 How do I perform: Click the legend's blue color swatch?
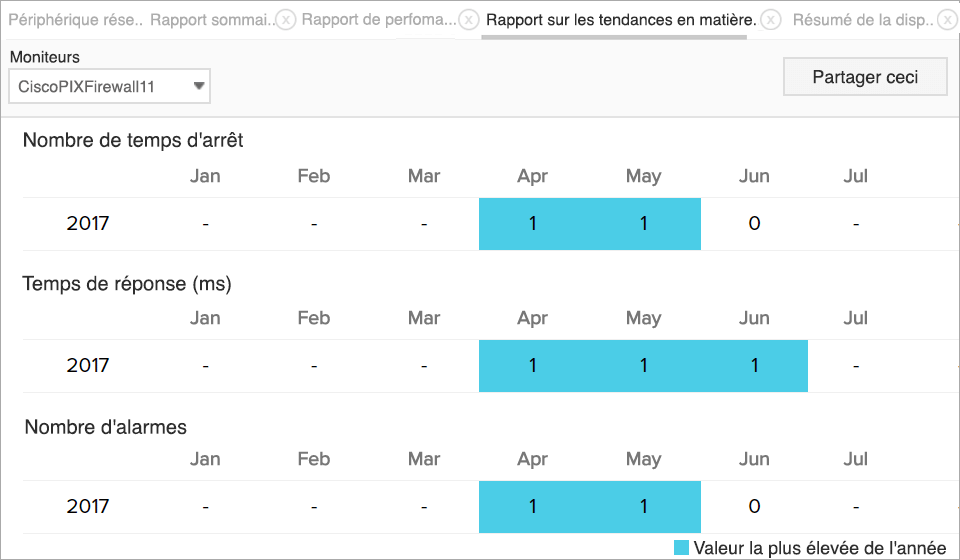[681, 547]
